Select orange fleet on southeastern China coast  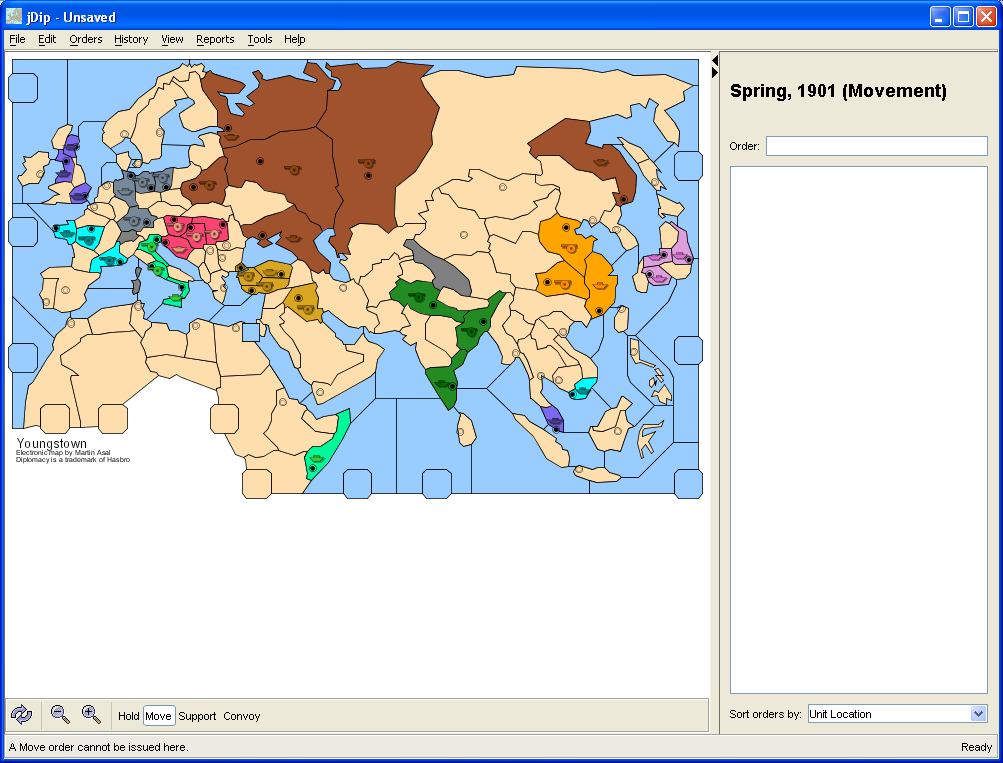coord(600,285)
